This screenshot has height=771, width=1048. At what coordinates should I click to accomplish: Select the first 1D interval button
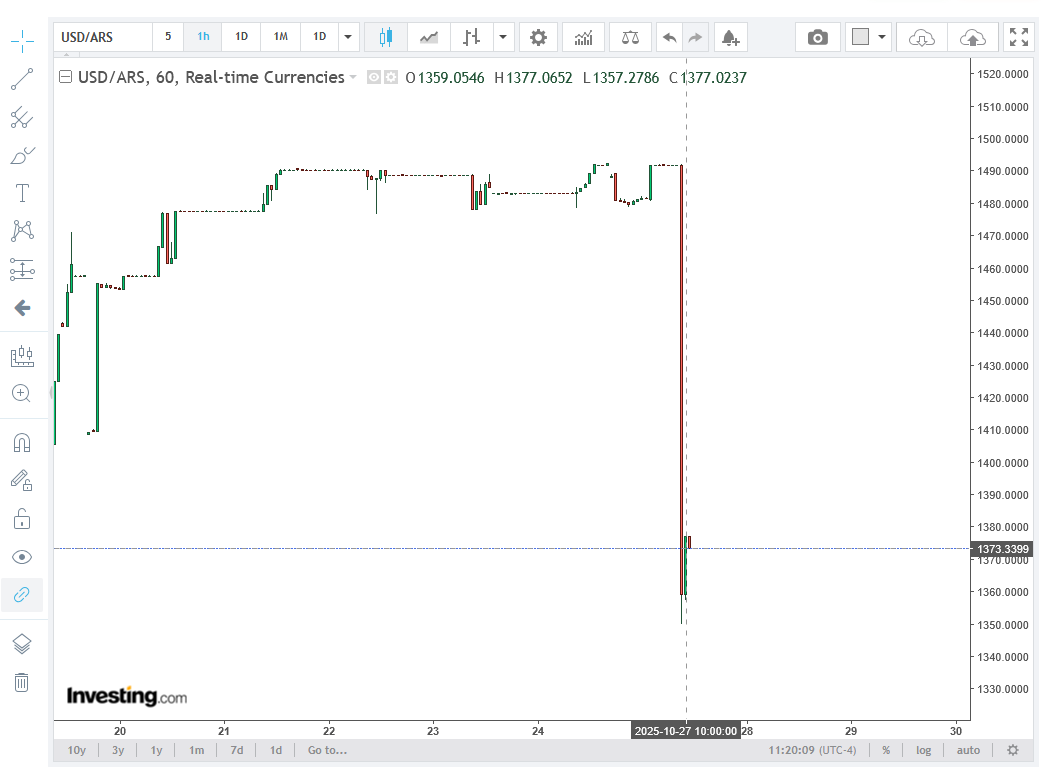pyautogui.click(x=242, y=37)
